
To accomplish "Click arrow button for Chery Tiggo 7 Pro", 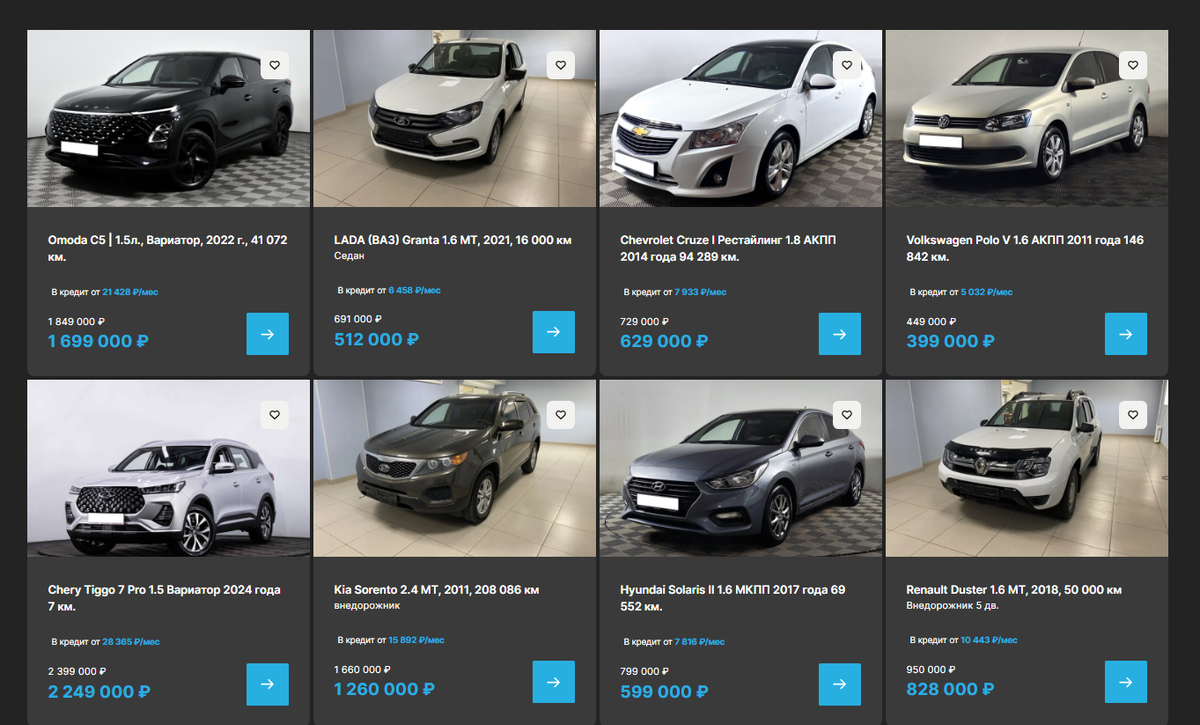I will tap(268, 684).
